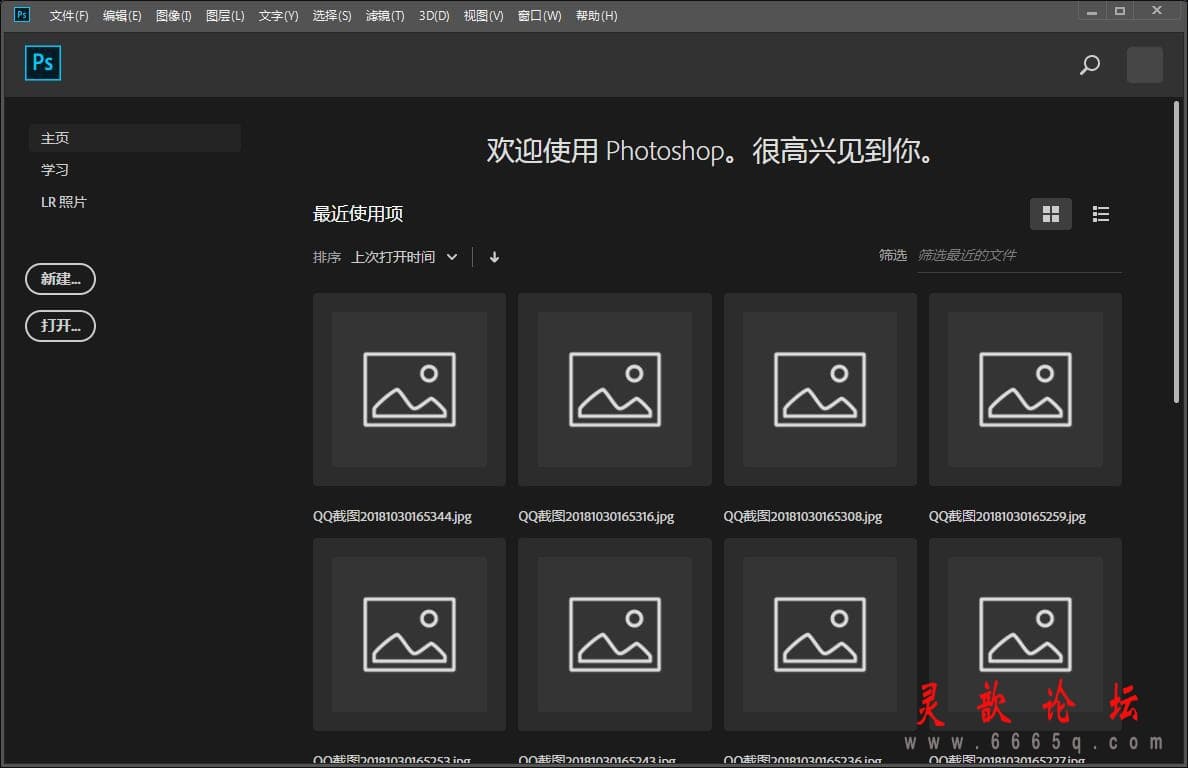The image size is (1188, 768).
Task: Click the user profile avatar square
Action: tap(1144, 64)
